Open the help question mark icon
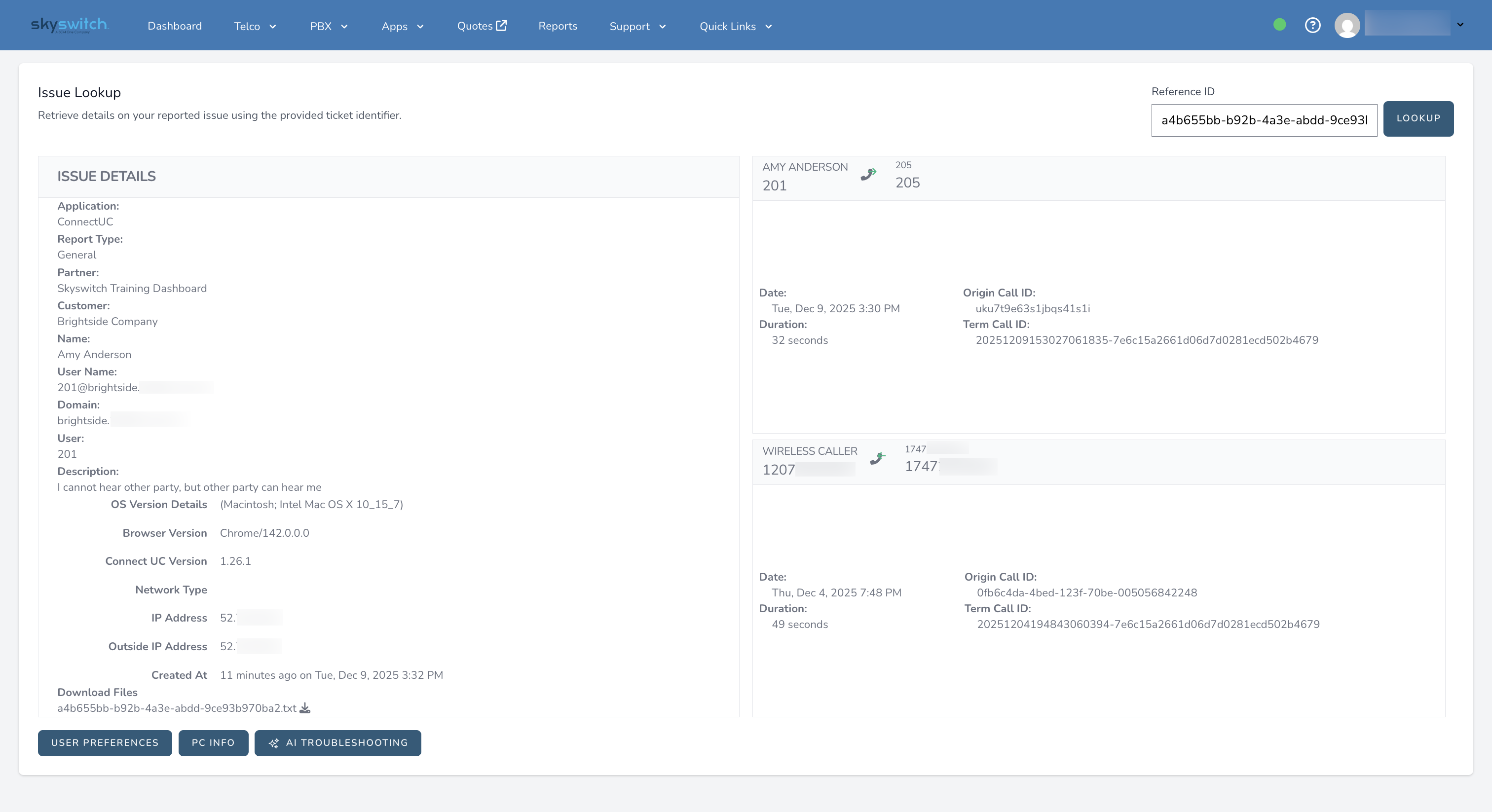The height and width of the screenshot is (812, 1492). tap(1312, 26)
